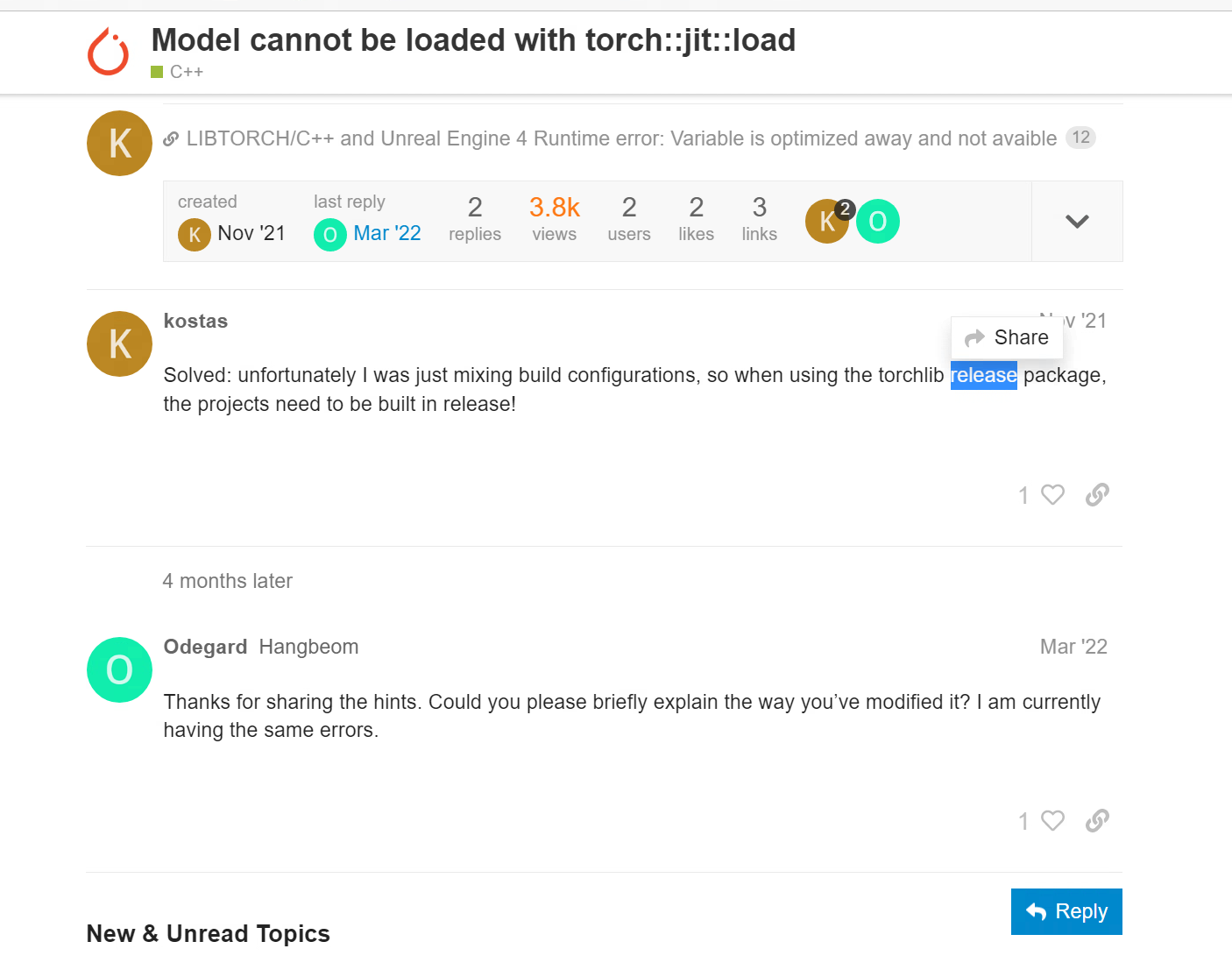1232x977 pixels.
Task: Open kostas's avatar next to the solved post
Action: coord(119,343)
